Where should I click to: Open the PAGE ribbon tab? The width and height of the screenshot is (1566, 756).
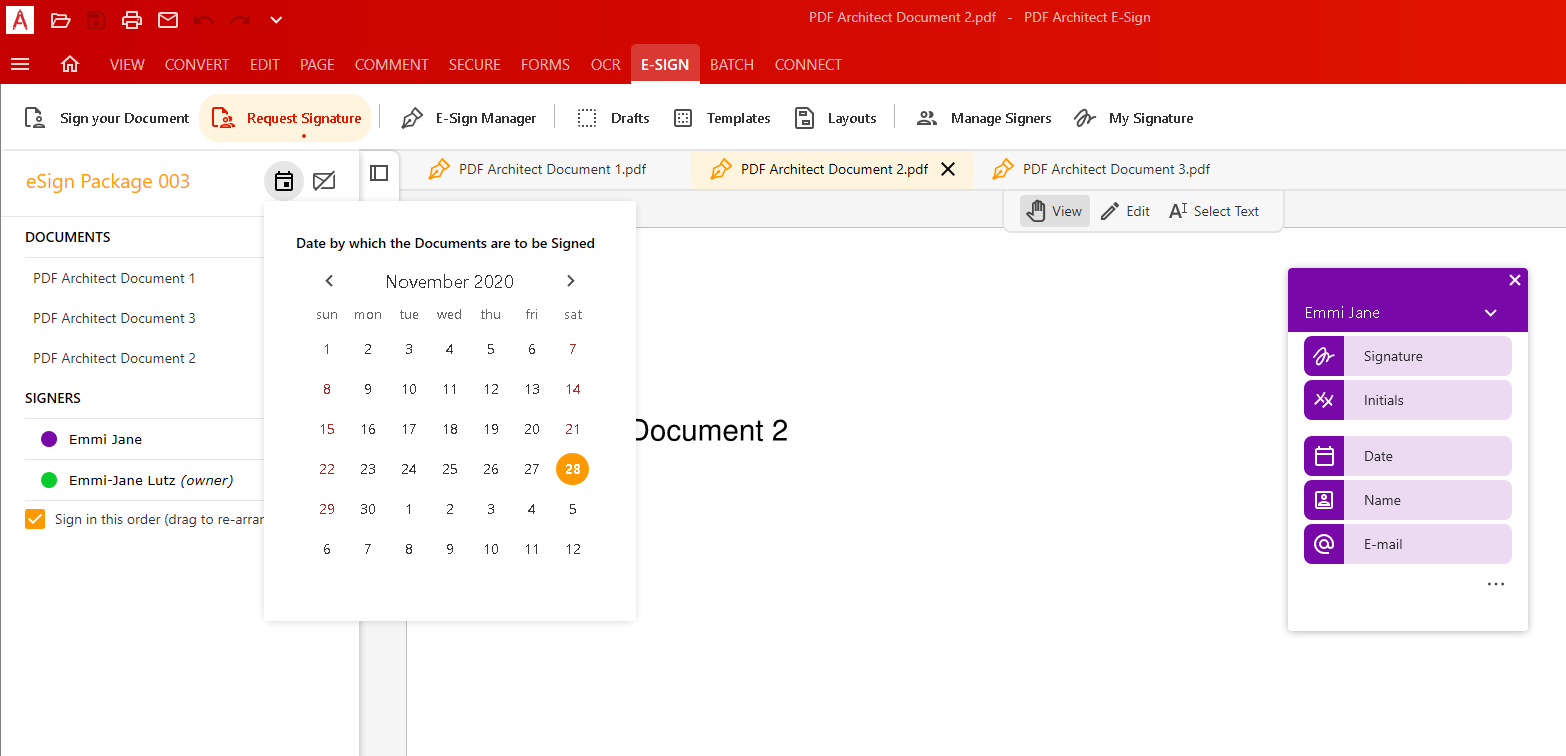317,64
